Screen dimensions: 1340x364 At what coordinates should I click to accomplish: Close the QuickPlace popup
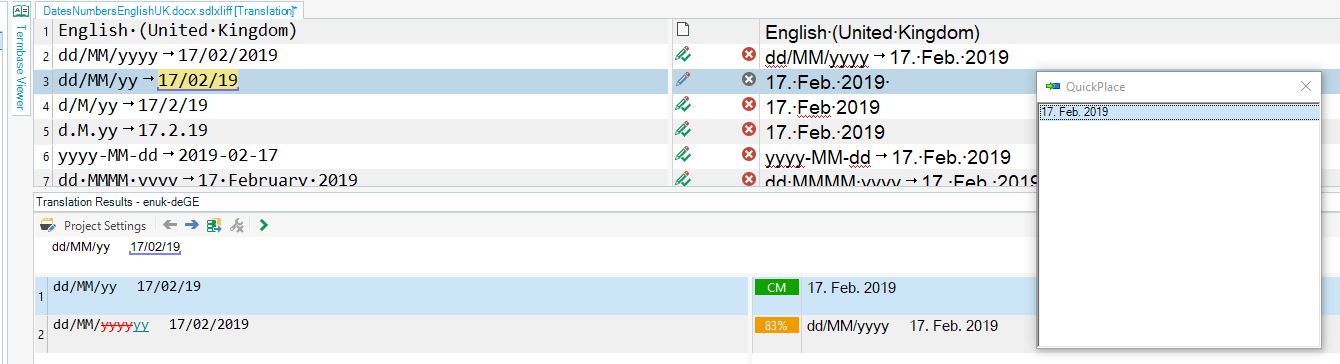[1305, 87]
